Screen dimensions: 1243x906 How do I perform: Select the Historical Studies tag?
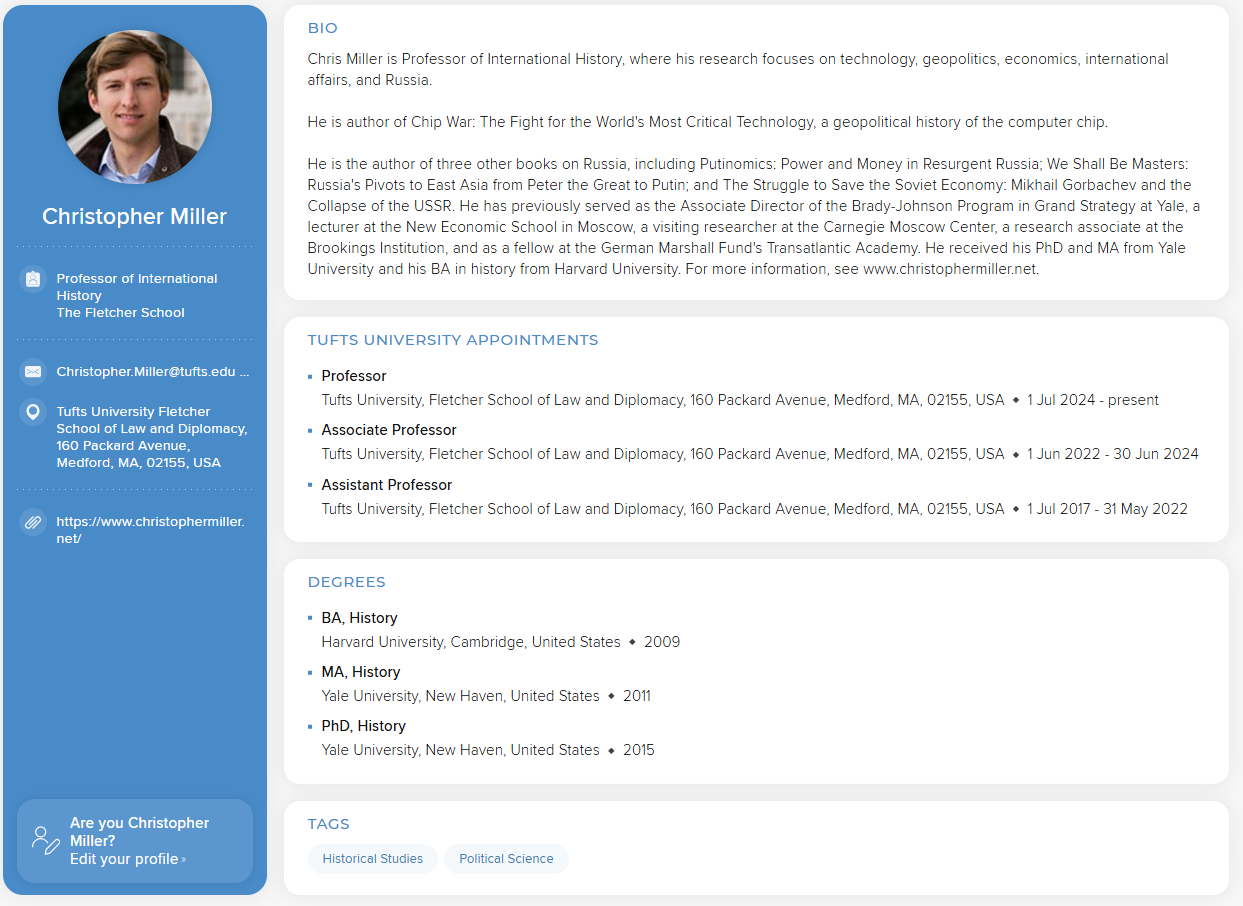(x=372, y=859)
